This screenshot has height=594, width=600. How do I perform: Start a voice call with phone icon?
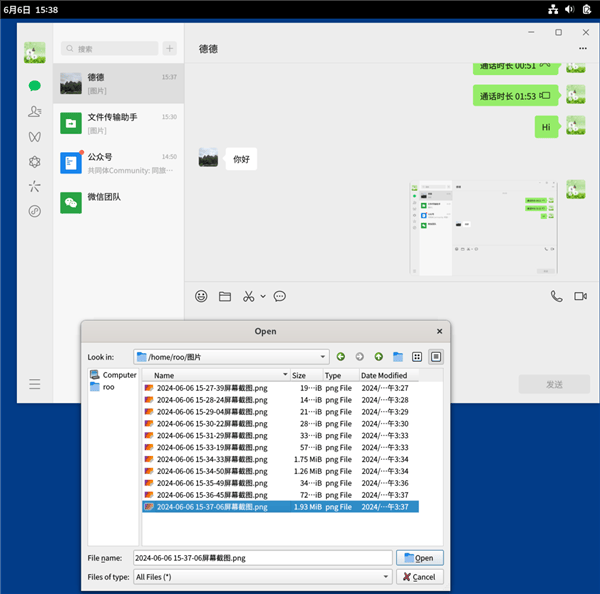point(556,296)
